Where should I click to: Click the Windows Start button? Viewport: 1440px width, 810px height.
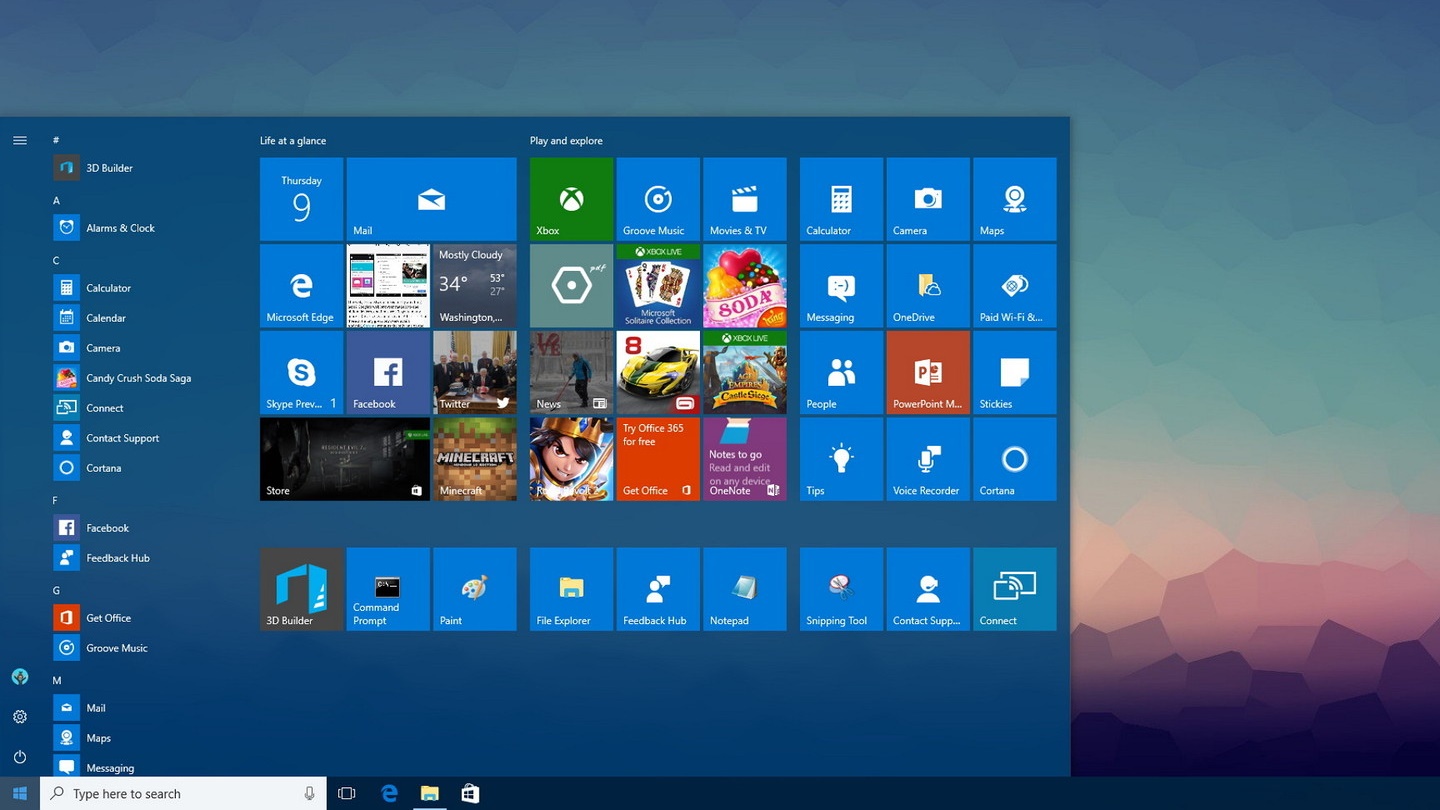20,794
